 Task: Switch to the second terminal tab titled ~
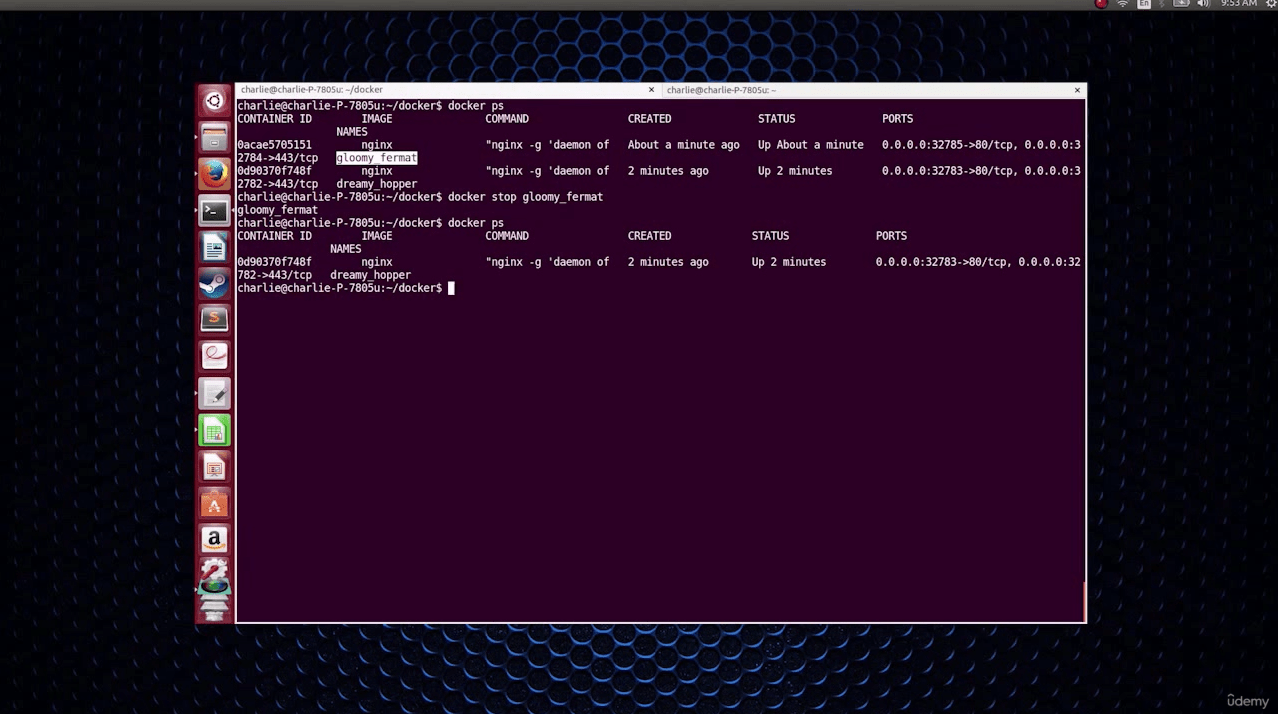coord(872,90)
